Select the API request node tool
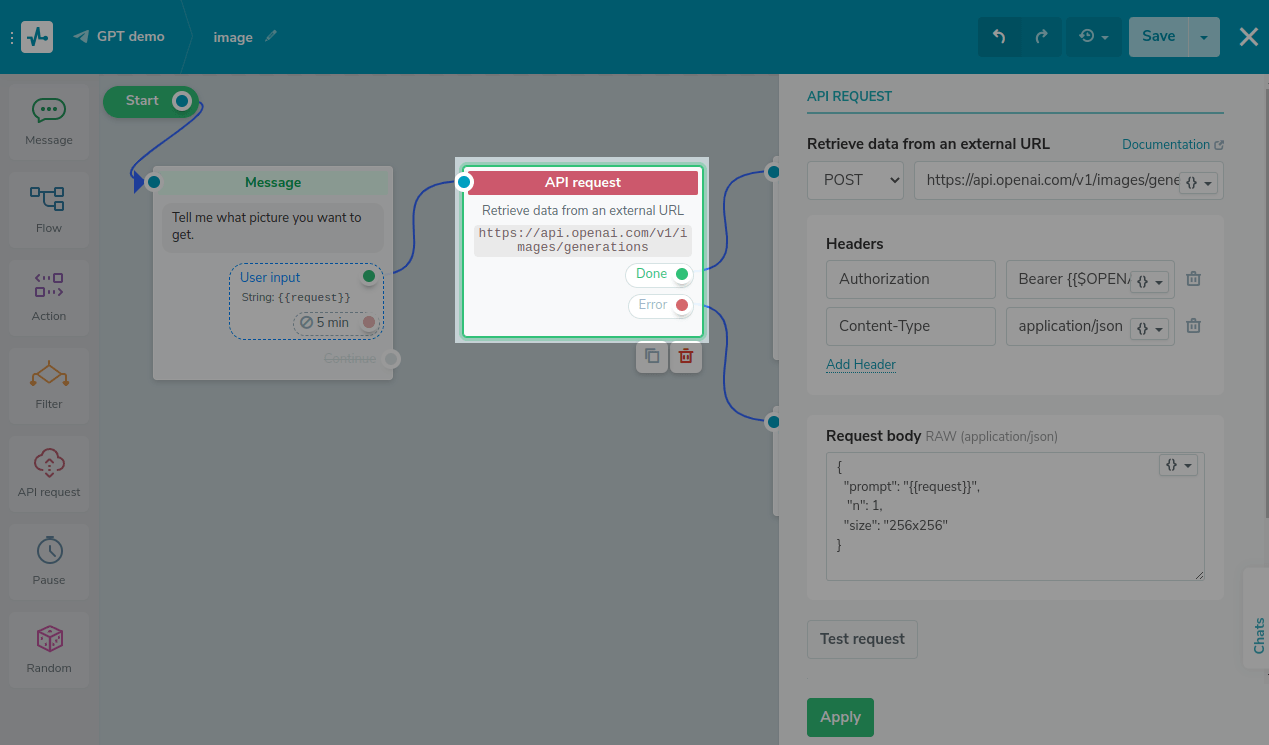 coord(48,472)
